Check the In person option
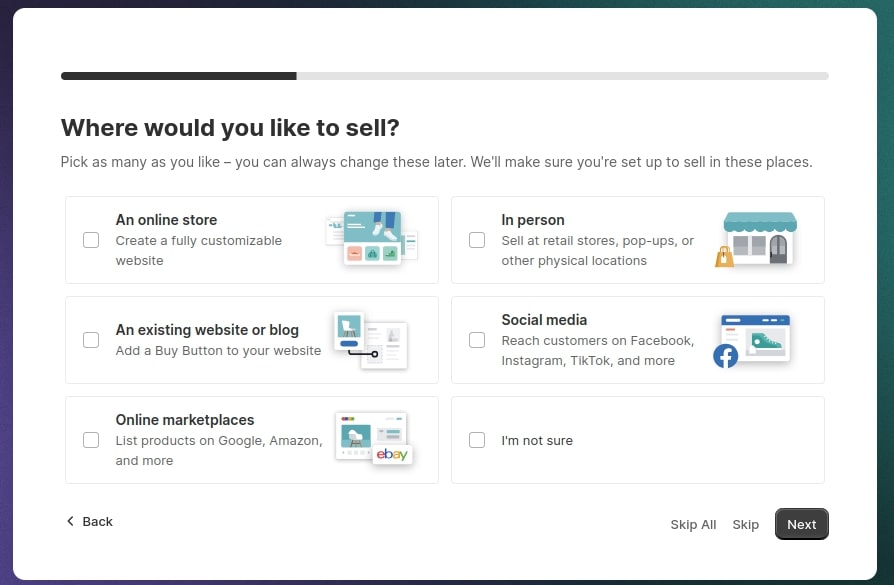894x585 pixels. tap(477, 240)
